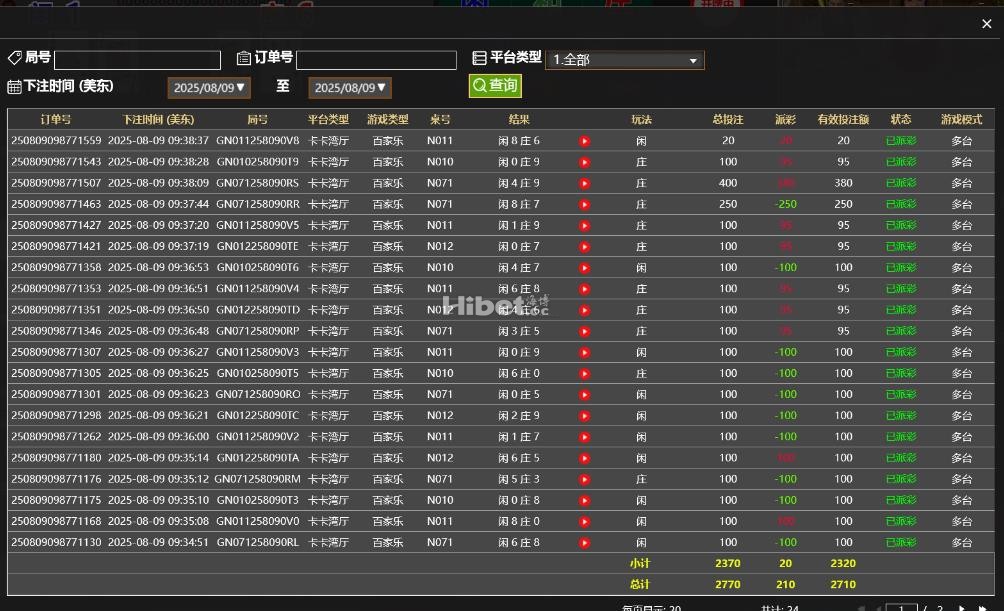
Task: Play video for order 250809098771507
Action: coord(584,183)
